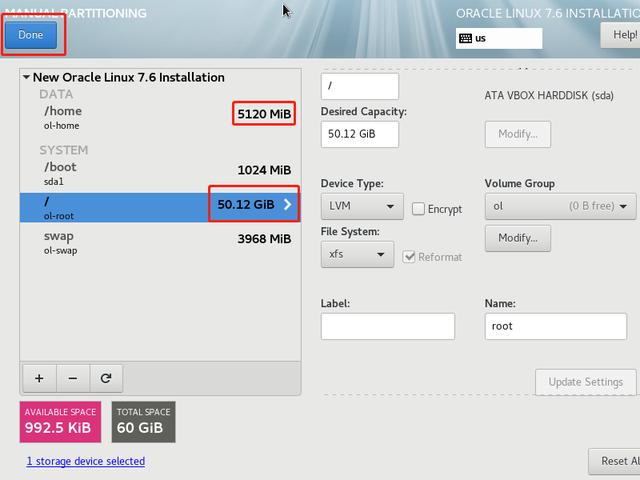Open the Device Type LVM dropdown
Screen dimensions: 640x480
tap(362, 206)
